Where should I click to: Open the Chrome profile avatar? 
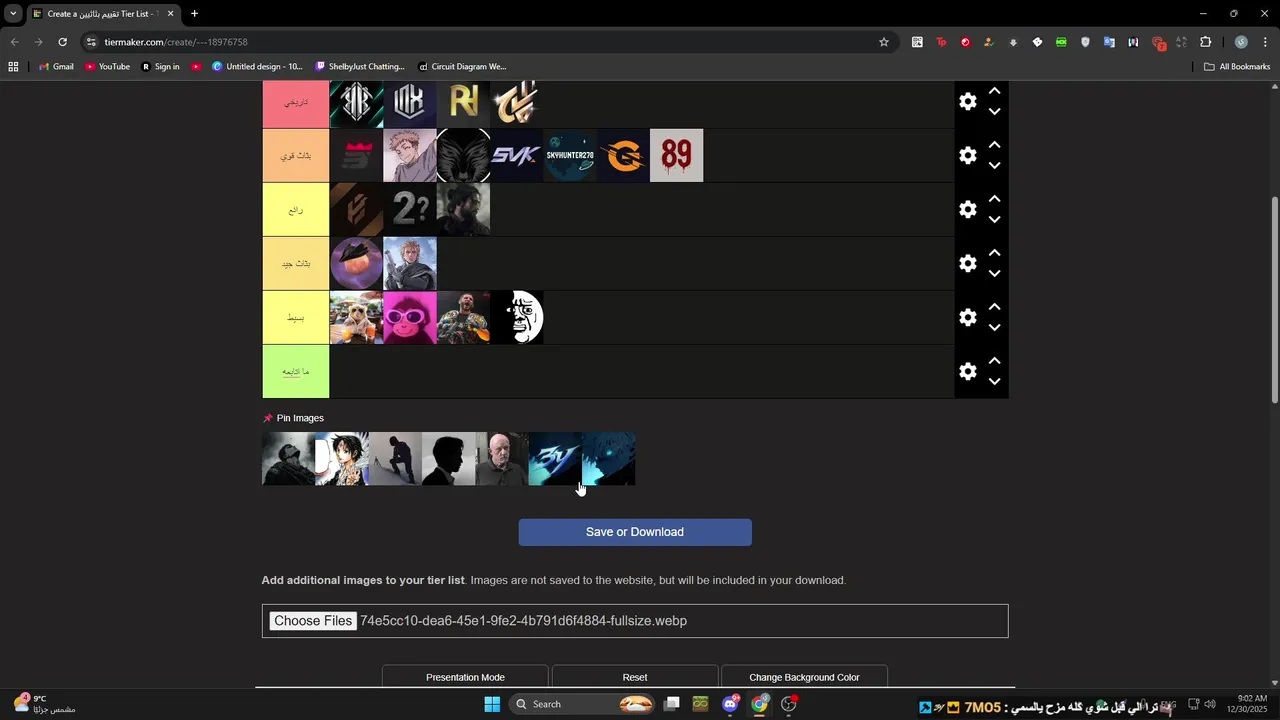1241,42
